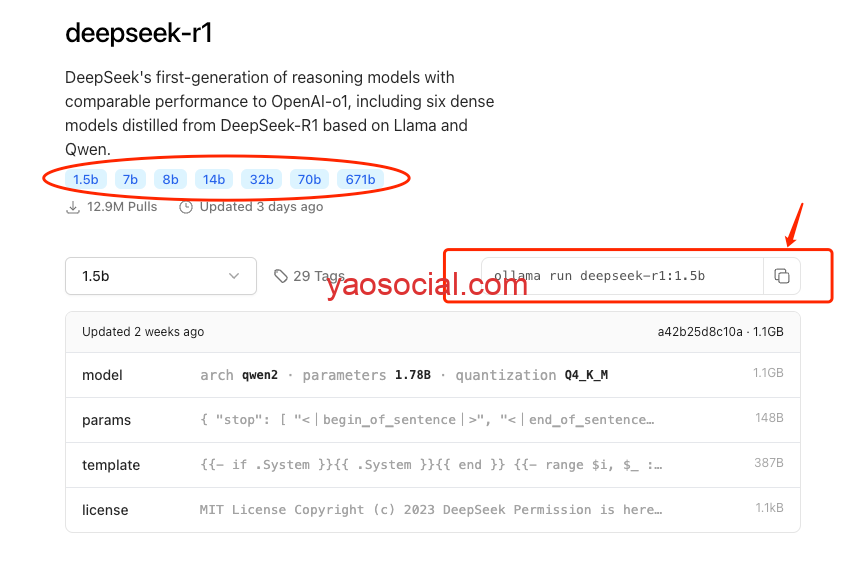
Task: Open the params file row
Action: [x=432, y=420]
